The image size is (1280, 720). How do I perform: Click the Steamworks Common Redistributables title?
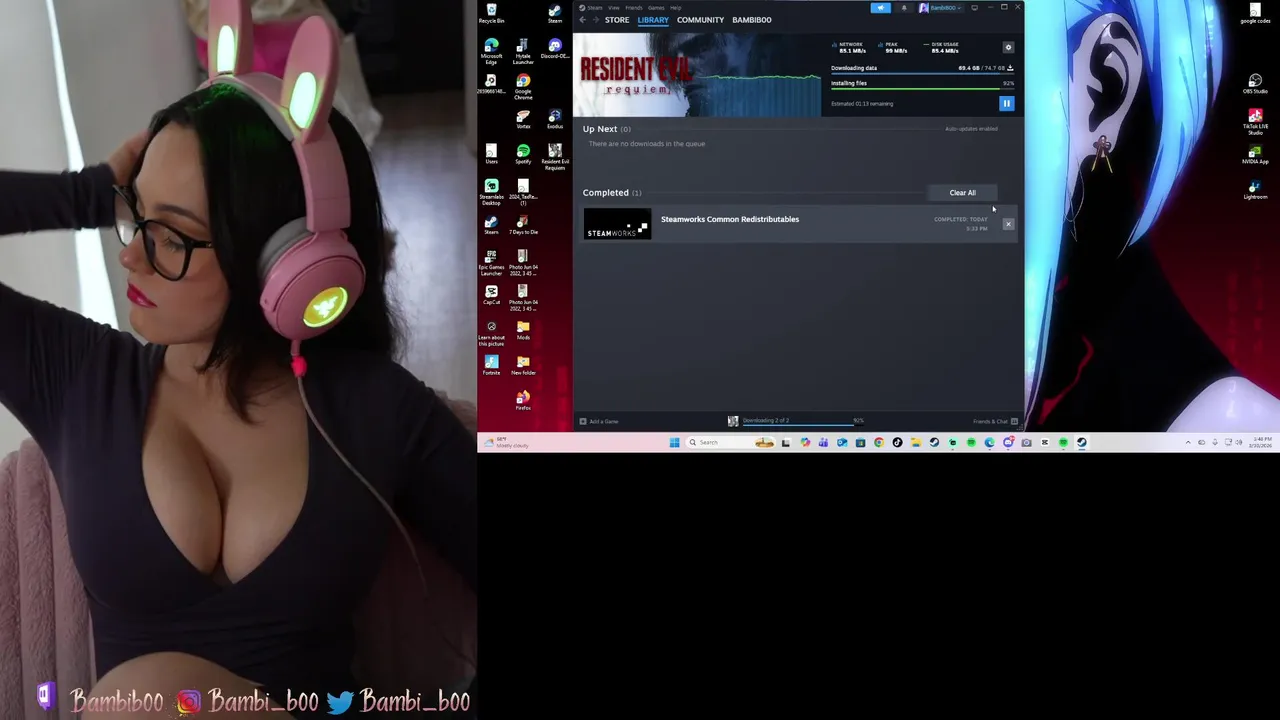(x=730, y=219)
